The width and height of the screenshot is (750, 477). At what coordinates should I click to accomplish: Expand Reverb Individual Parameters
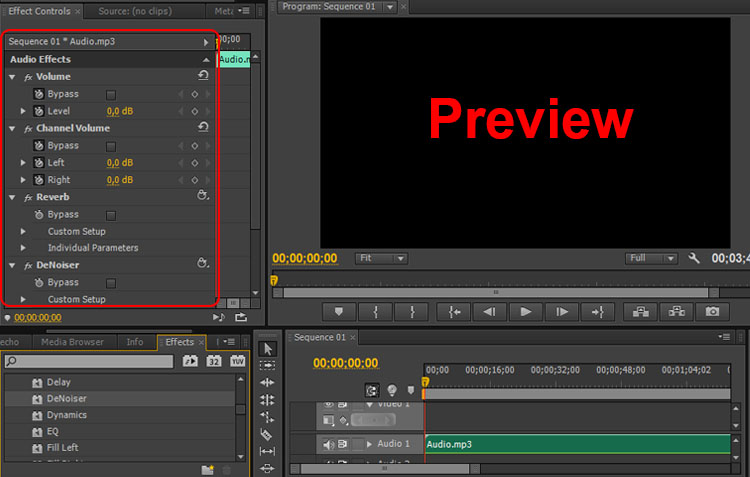click(x=23, y=248)
